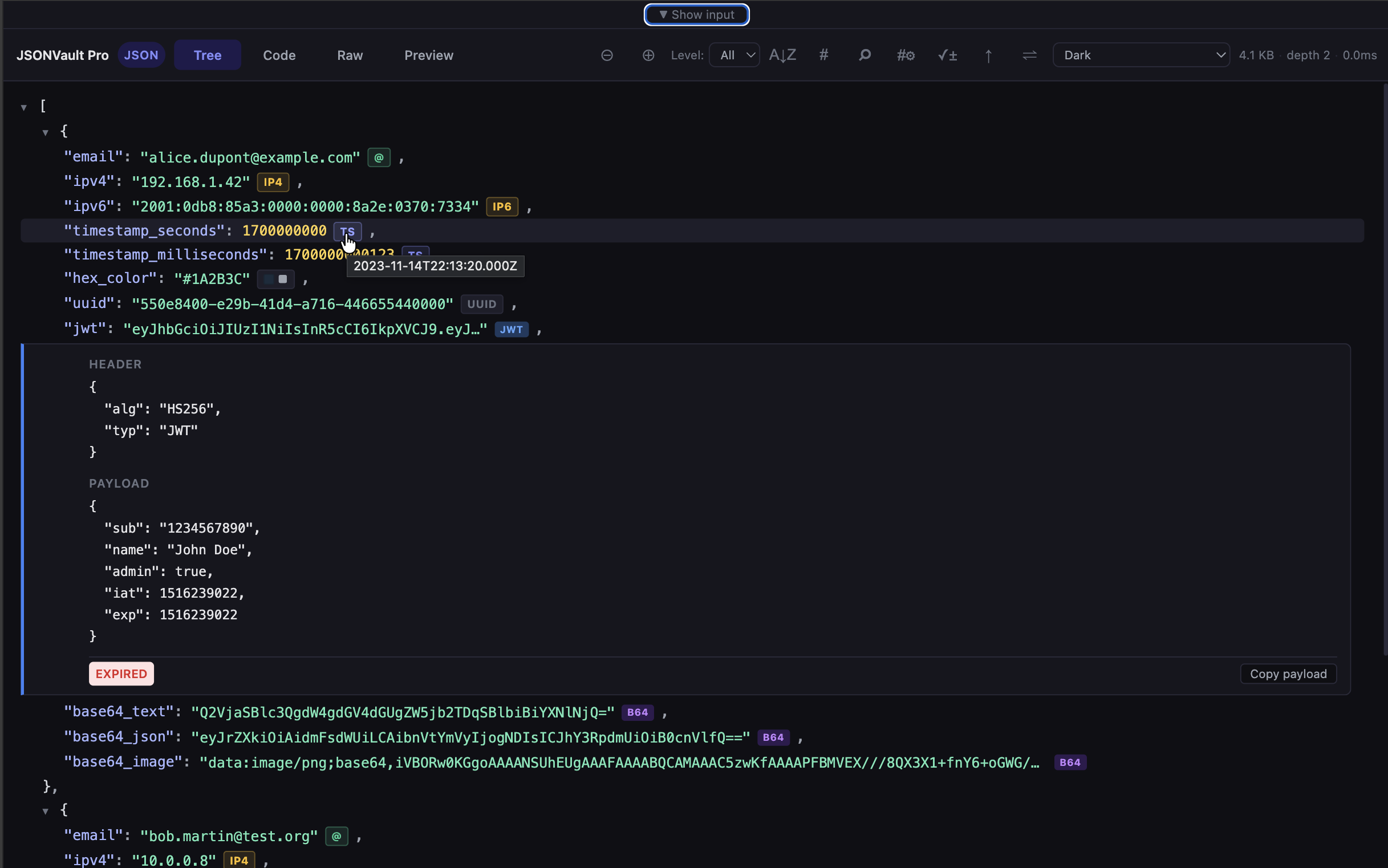Collapse all tree nodes
This screenshot has width=1388, height=868.
tap(606, 55)
